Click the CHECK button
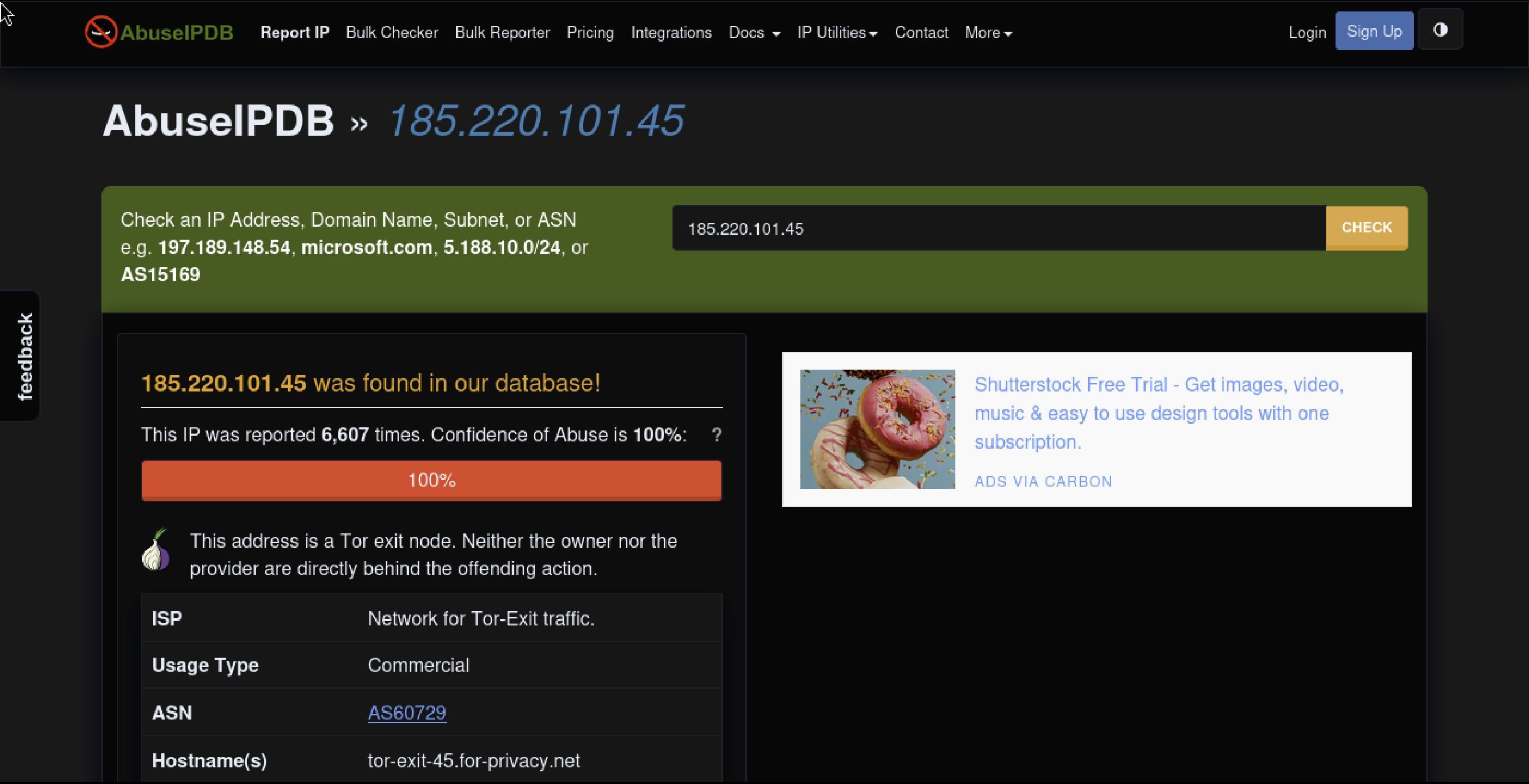 coord(1366,228)
